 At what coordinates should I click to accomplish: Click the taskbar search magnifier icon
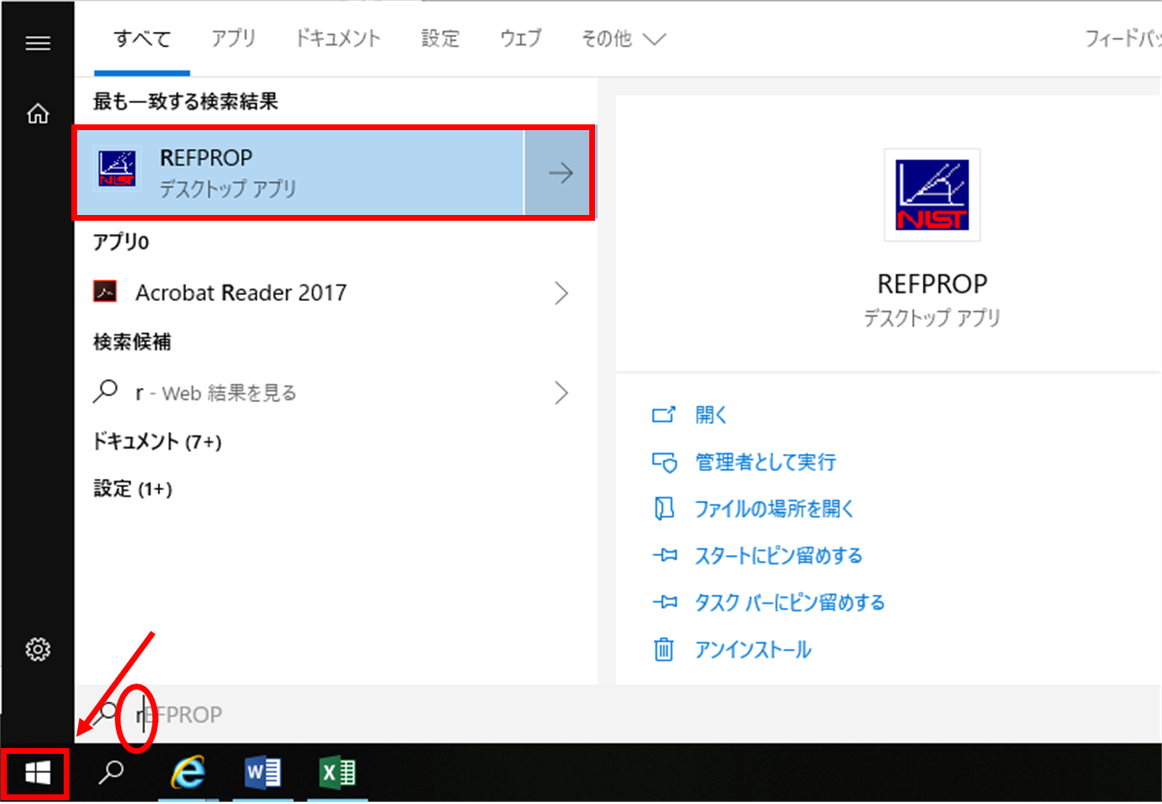112,774
